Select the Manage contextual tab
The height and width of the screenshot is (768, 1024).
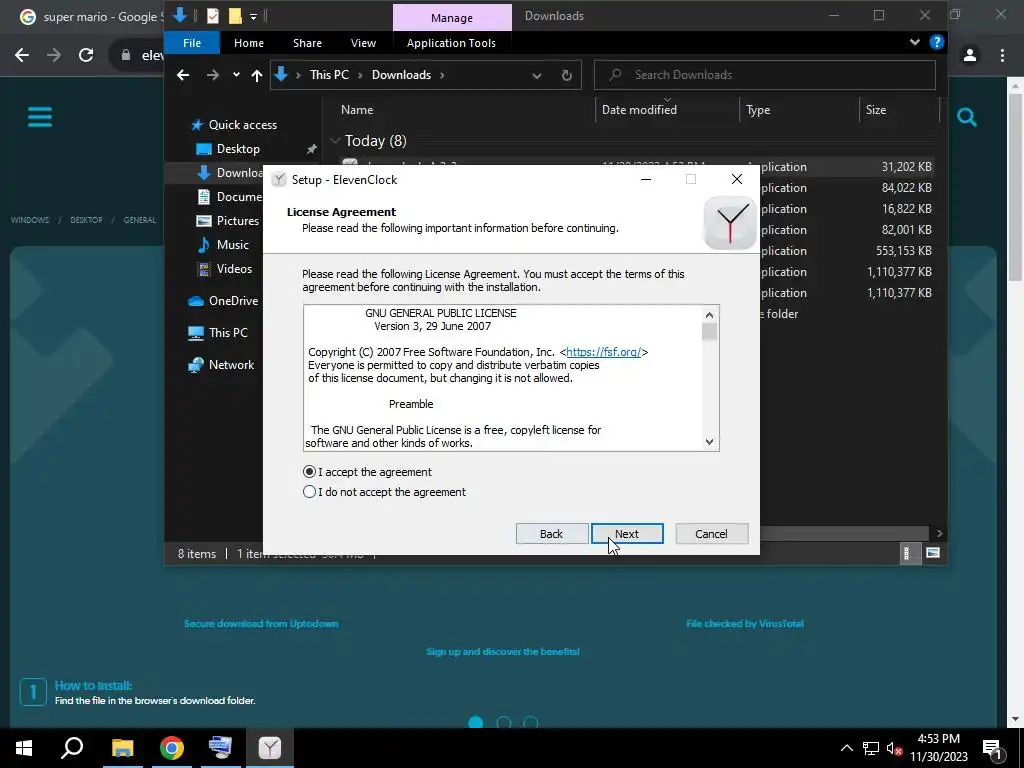[452, 18]
